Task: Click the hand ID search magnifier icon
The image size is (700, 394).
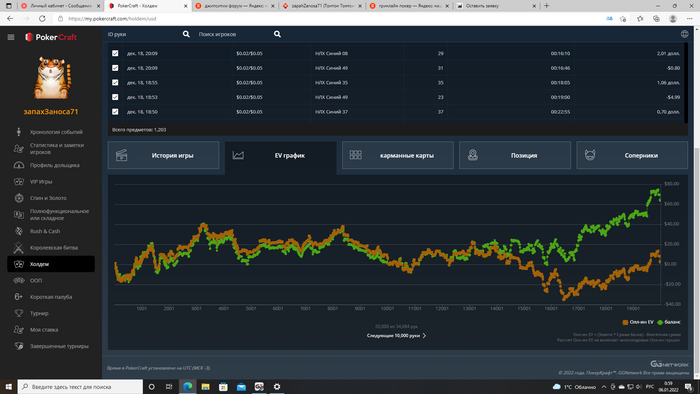Action: [186, 34]
